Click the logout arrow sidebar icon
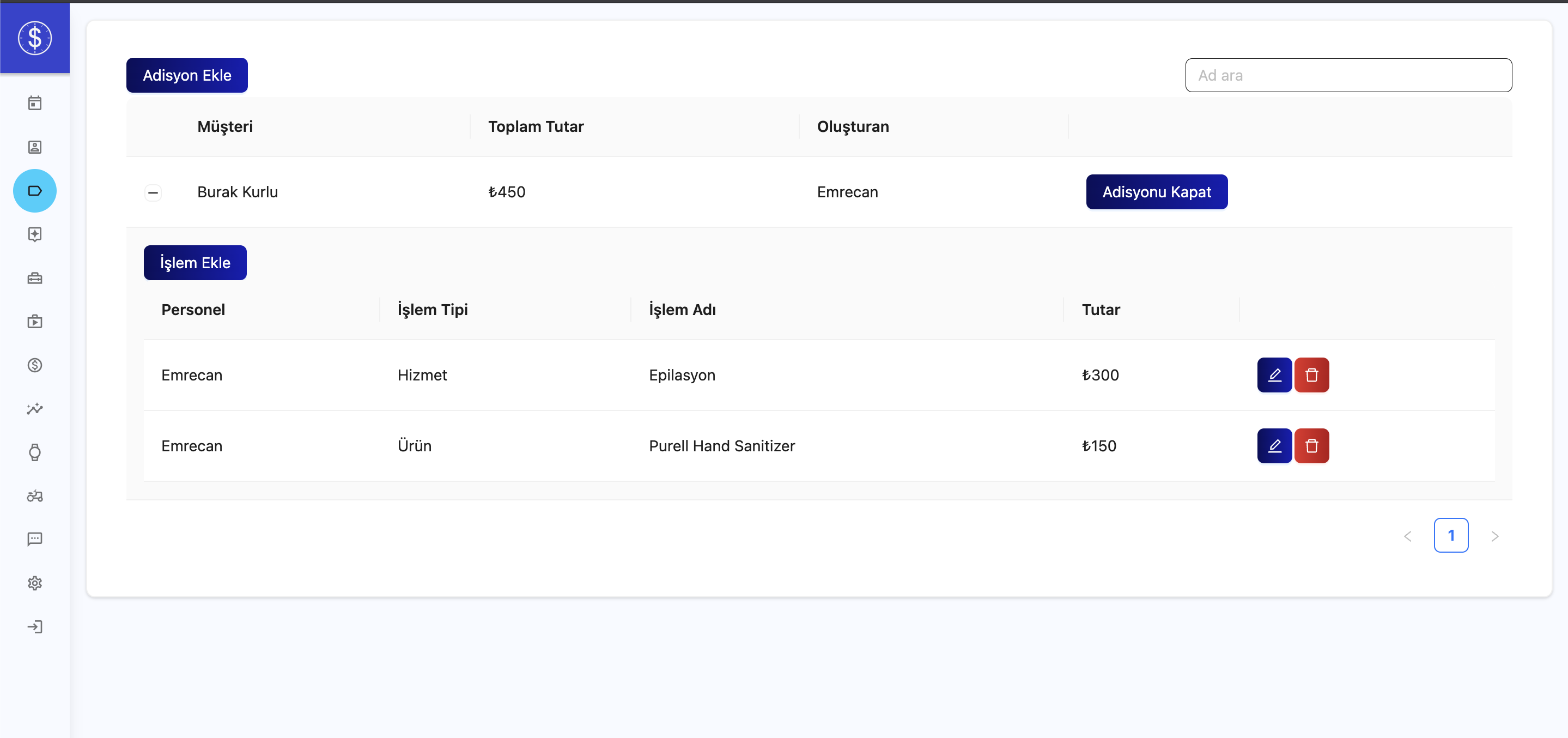Viewport: 1568px width, 738px height. (x=35, y=627)
